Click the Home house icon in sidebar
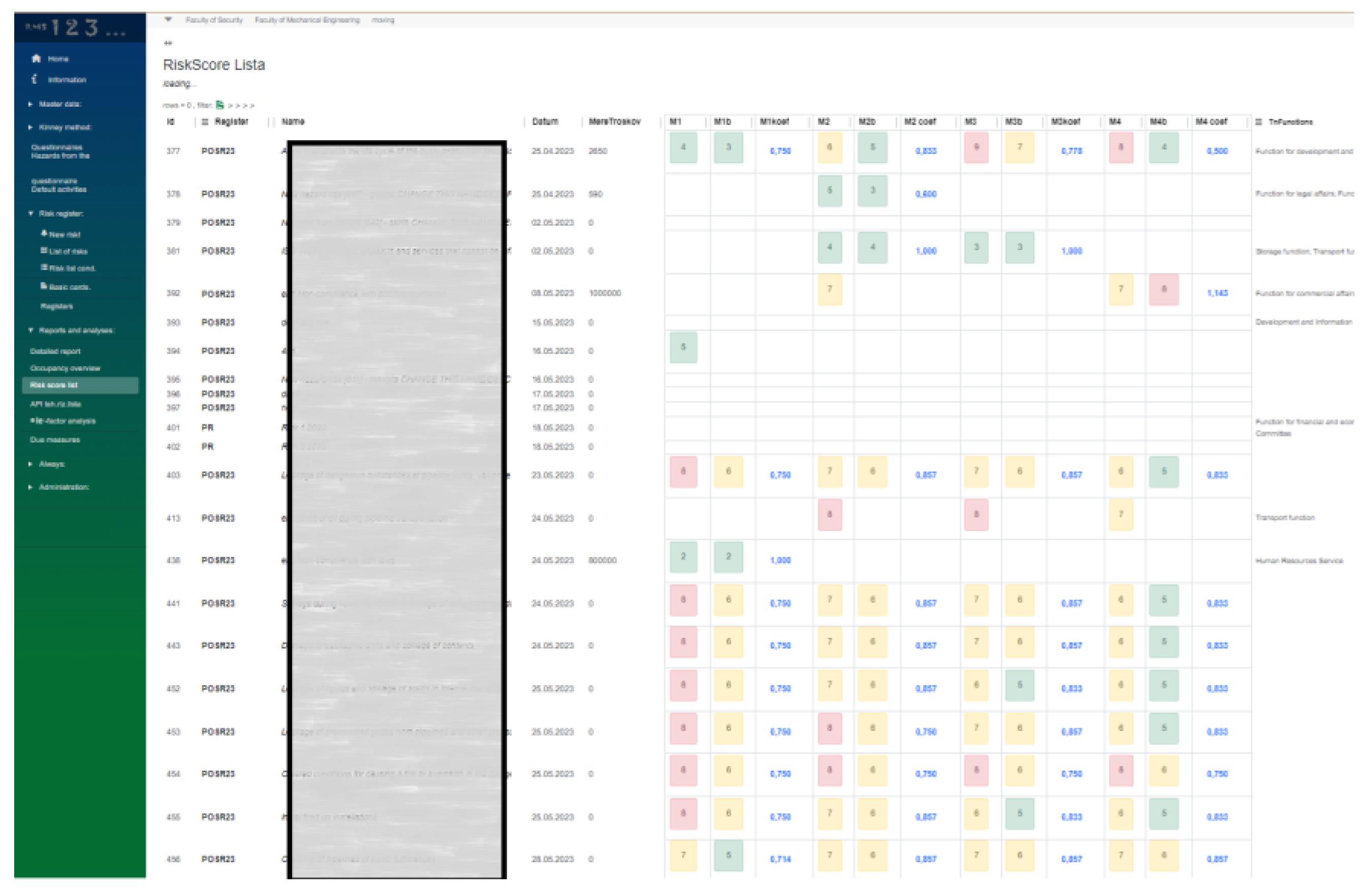The width and height of the screenshot is (1372, 895). point(36,58)
